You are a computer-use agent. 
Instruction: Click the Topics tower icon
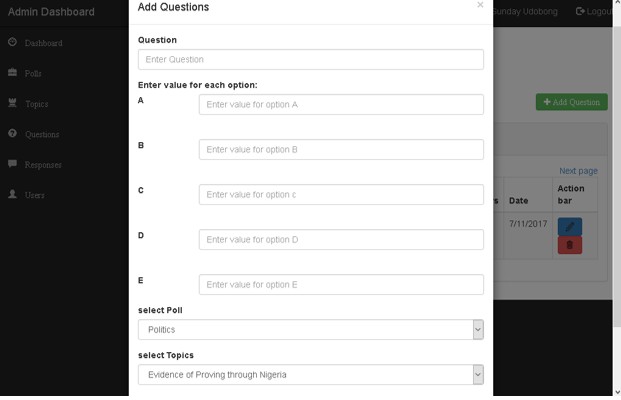click(12, 103)
